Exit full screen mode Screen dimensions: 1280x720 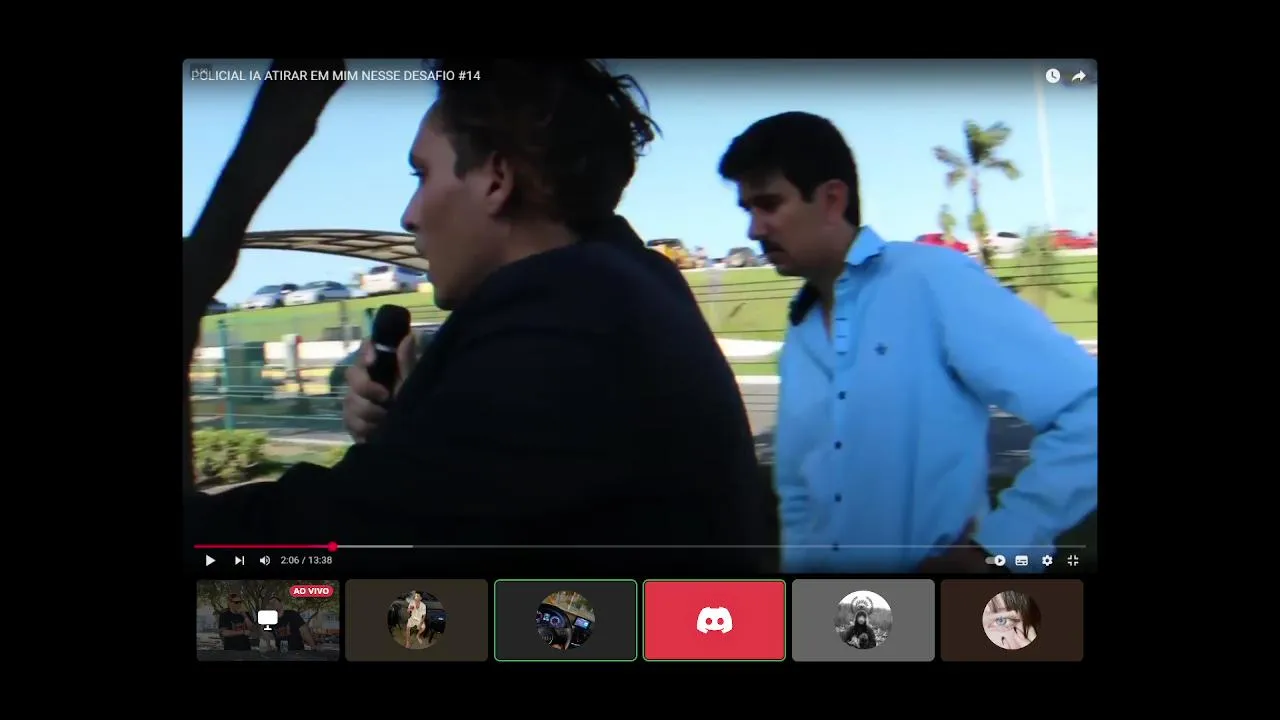click(1073, 561)
